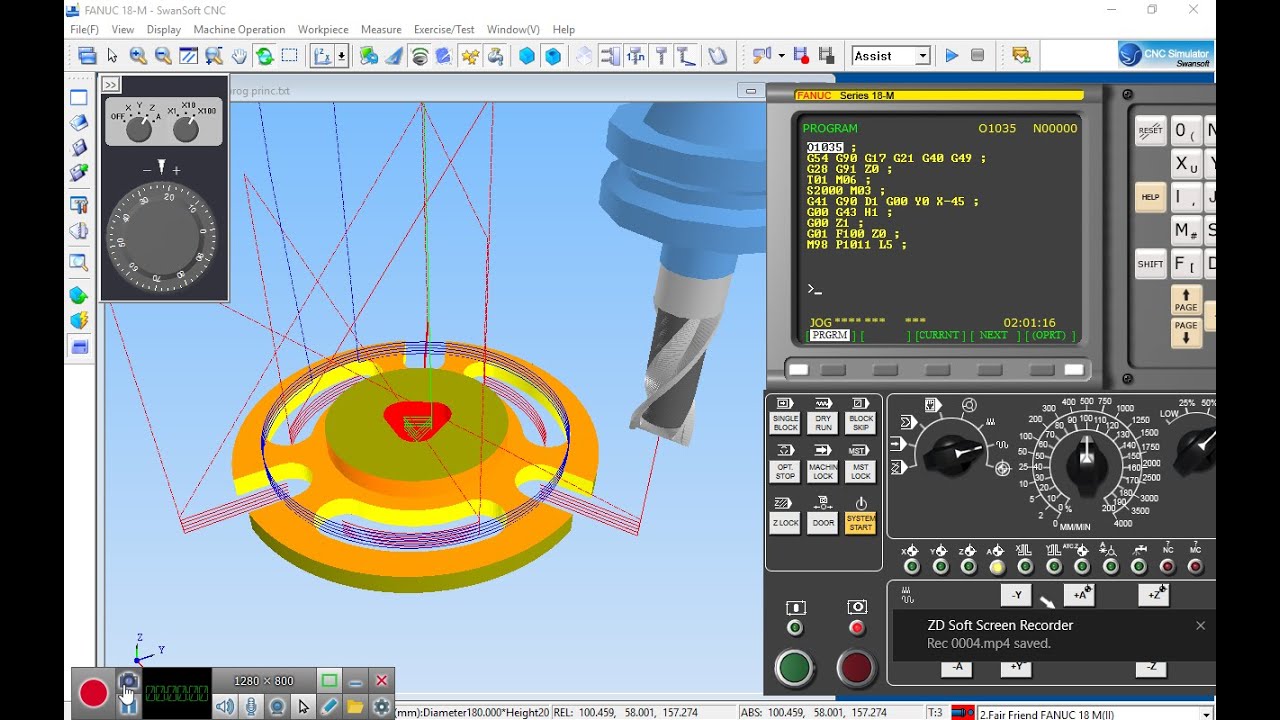Open the Assist mode combo box
Screen dimensions: 1280x720
click(x=891, y=56)
